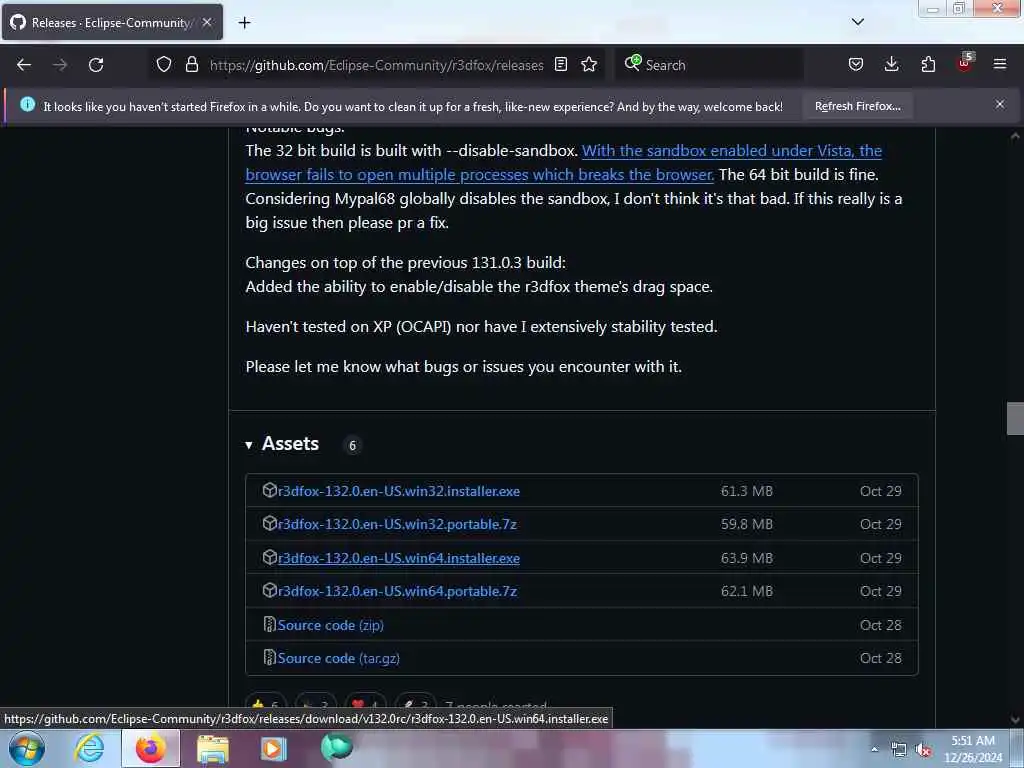Click the site security padlock icon
The width and height of the screenshot is (1024, 768).
click(191, 65)
